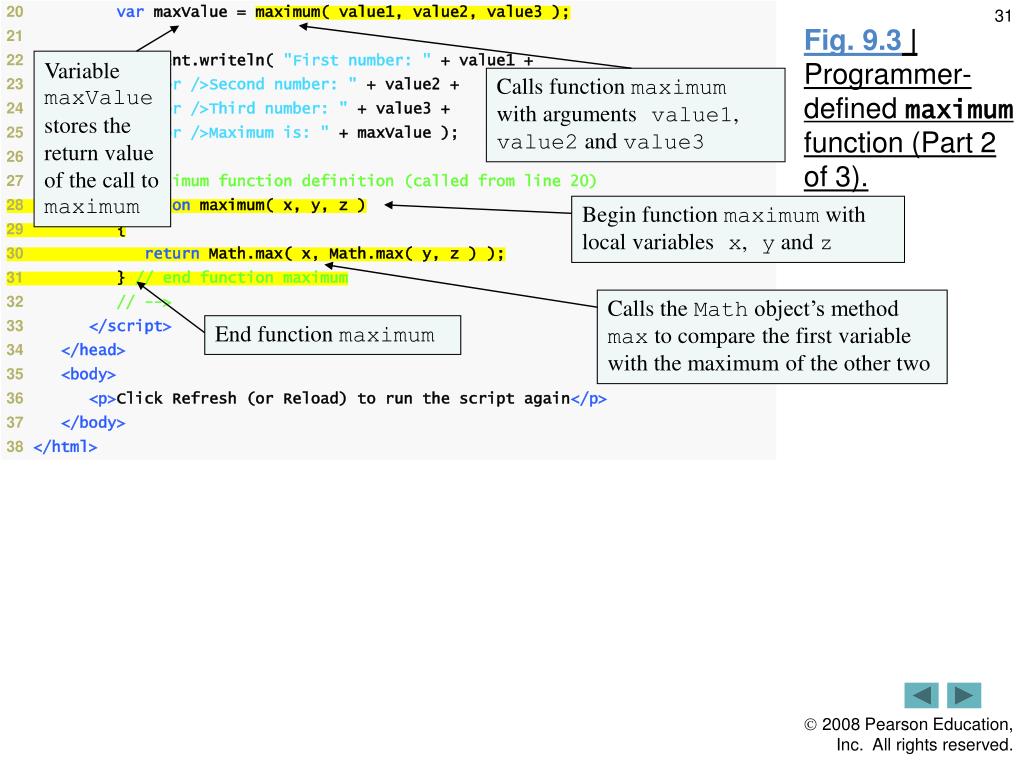Go to the previous slide arrow
Viewport: 1024px width, 768px height.
coord(921,696)
